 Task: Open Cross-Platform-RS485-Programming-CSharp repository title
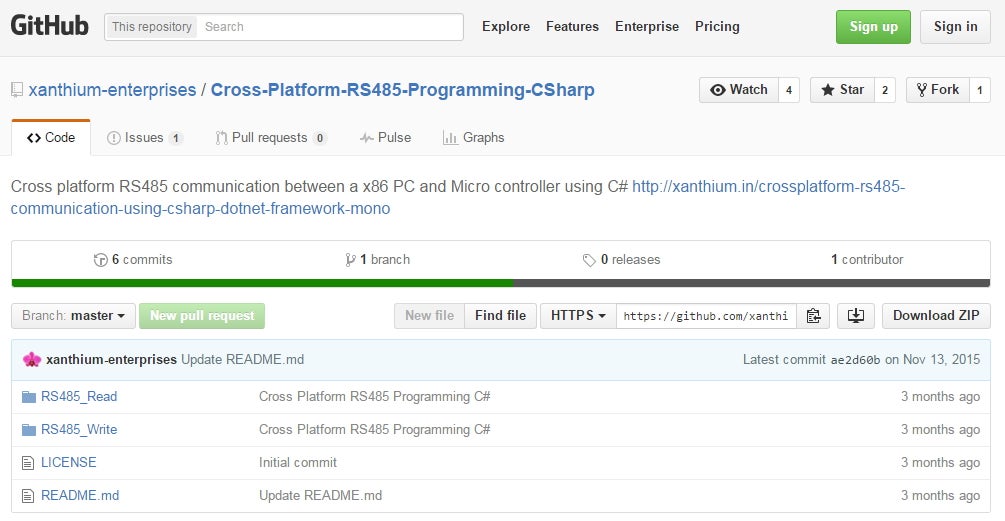point(403,90)
